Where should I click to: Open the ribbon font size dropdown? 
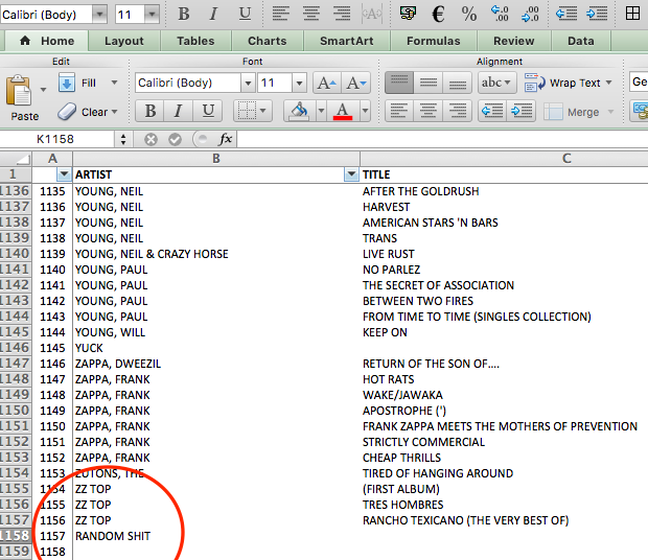coord(298,83)
